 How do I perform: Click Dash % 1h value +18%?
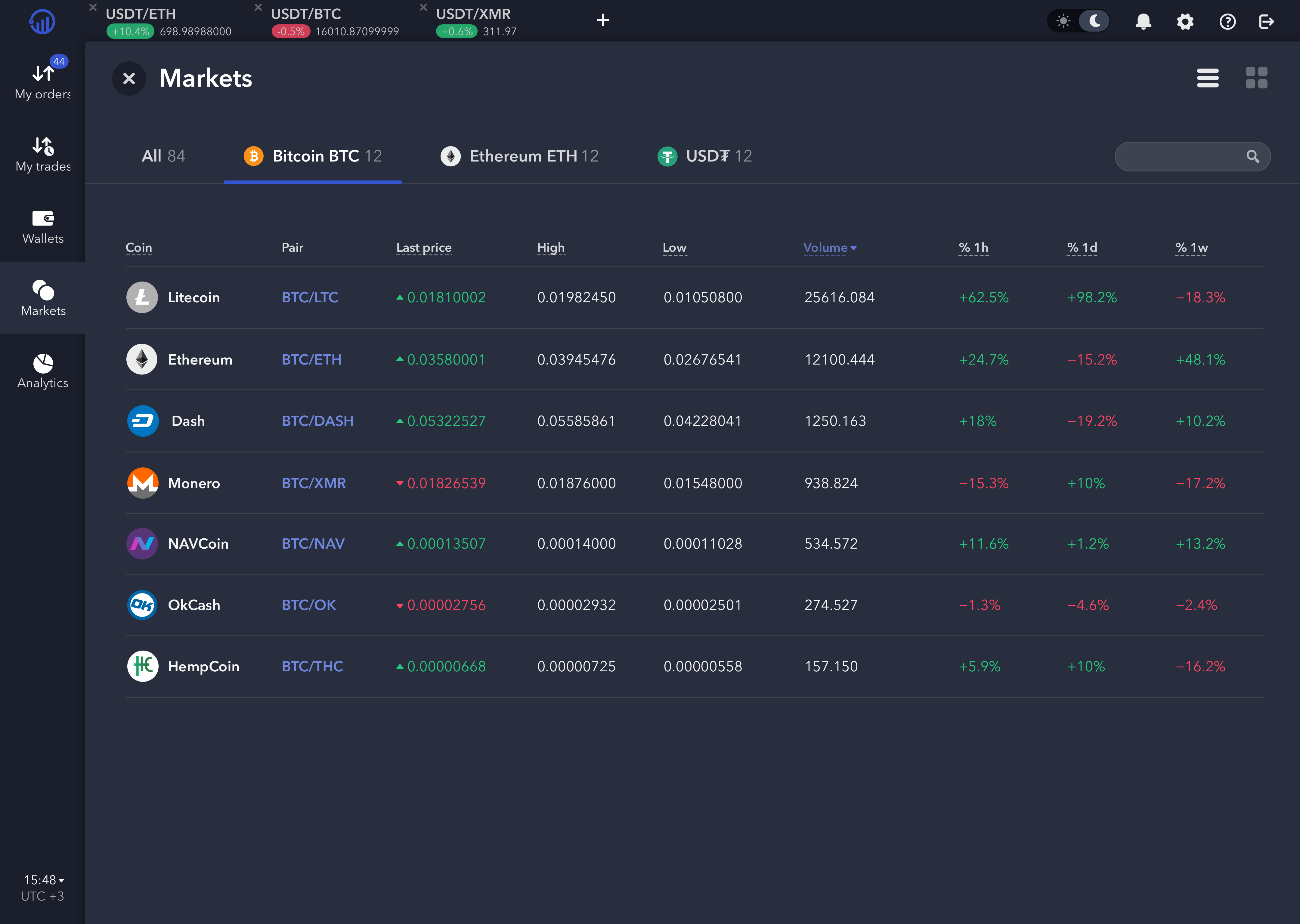pyautogui.click(x=978, y=421)
